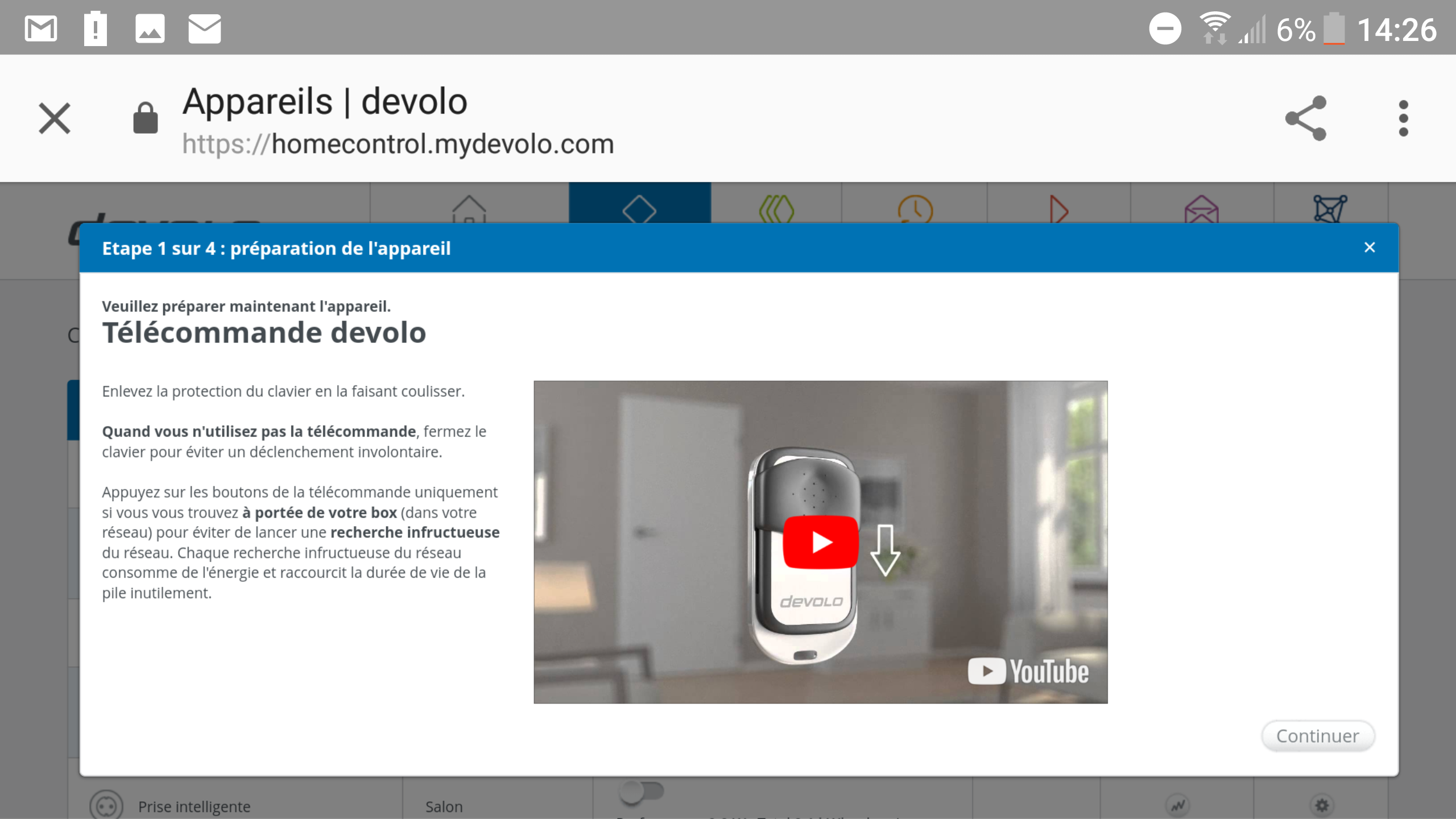Open the image notification icon
This screenshot has height=819, width=1456.
coord(150,28)
